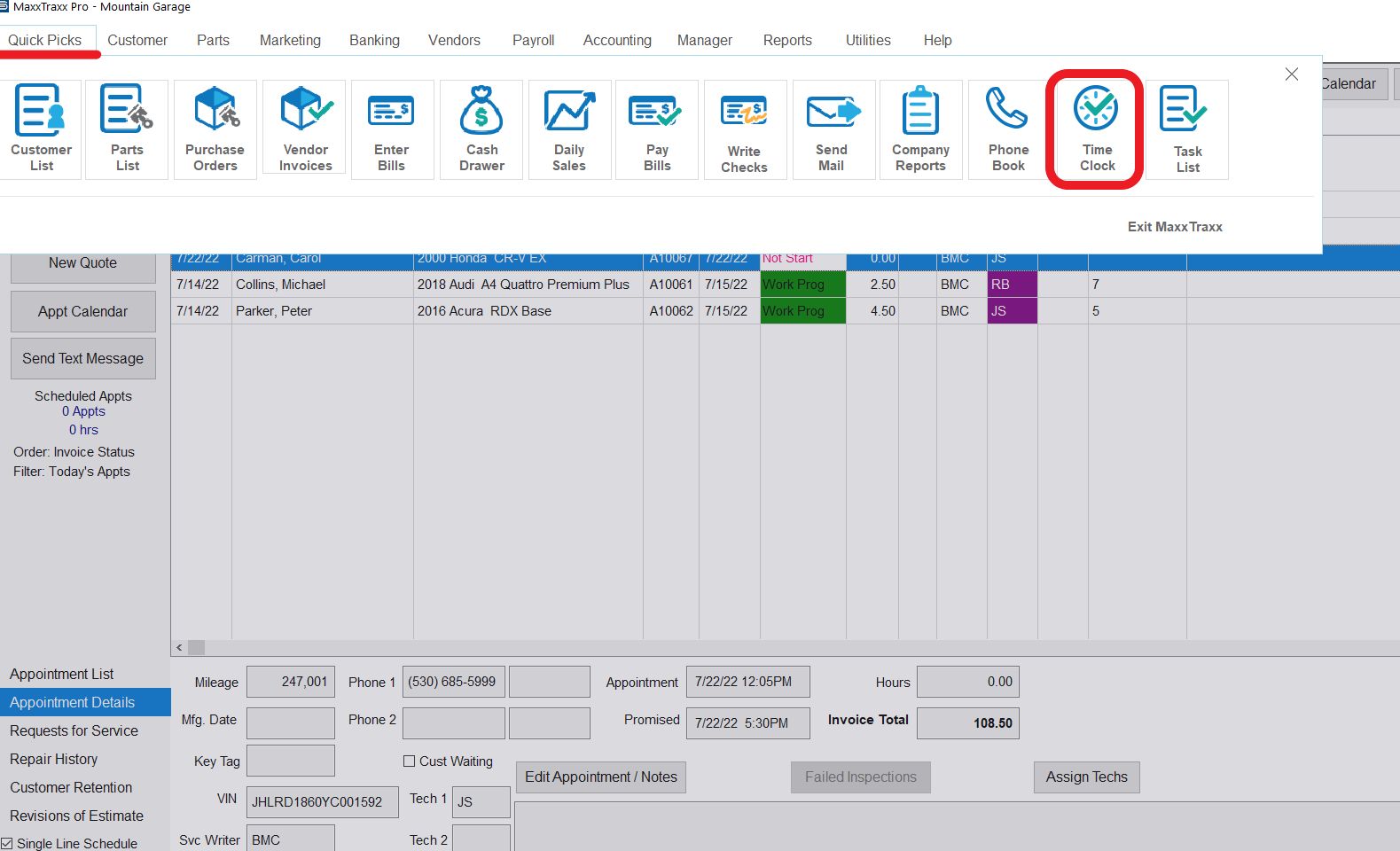Open the Payroll menu
The height and width of the screenshot is (851, 1400).
pos(533,40)
